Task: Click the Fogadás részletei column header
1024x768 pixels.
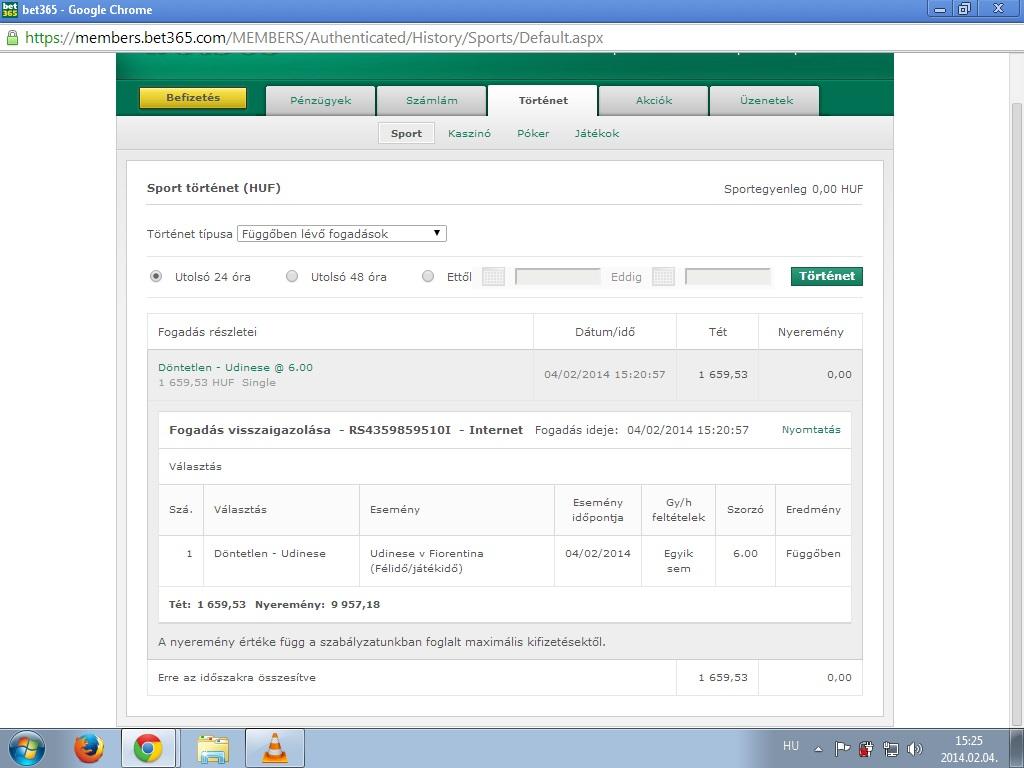Action: coord(340,332)
